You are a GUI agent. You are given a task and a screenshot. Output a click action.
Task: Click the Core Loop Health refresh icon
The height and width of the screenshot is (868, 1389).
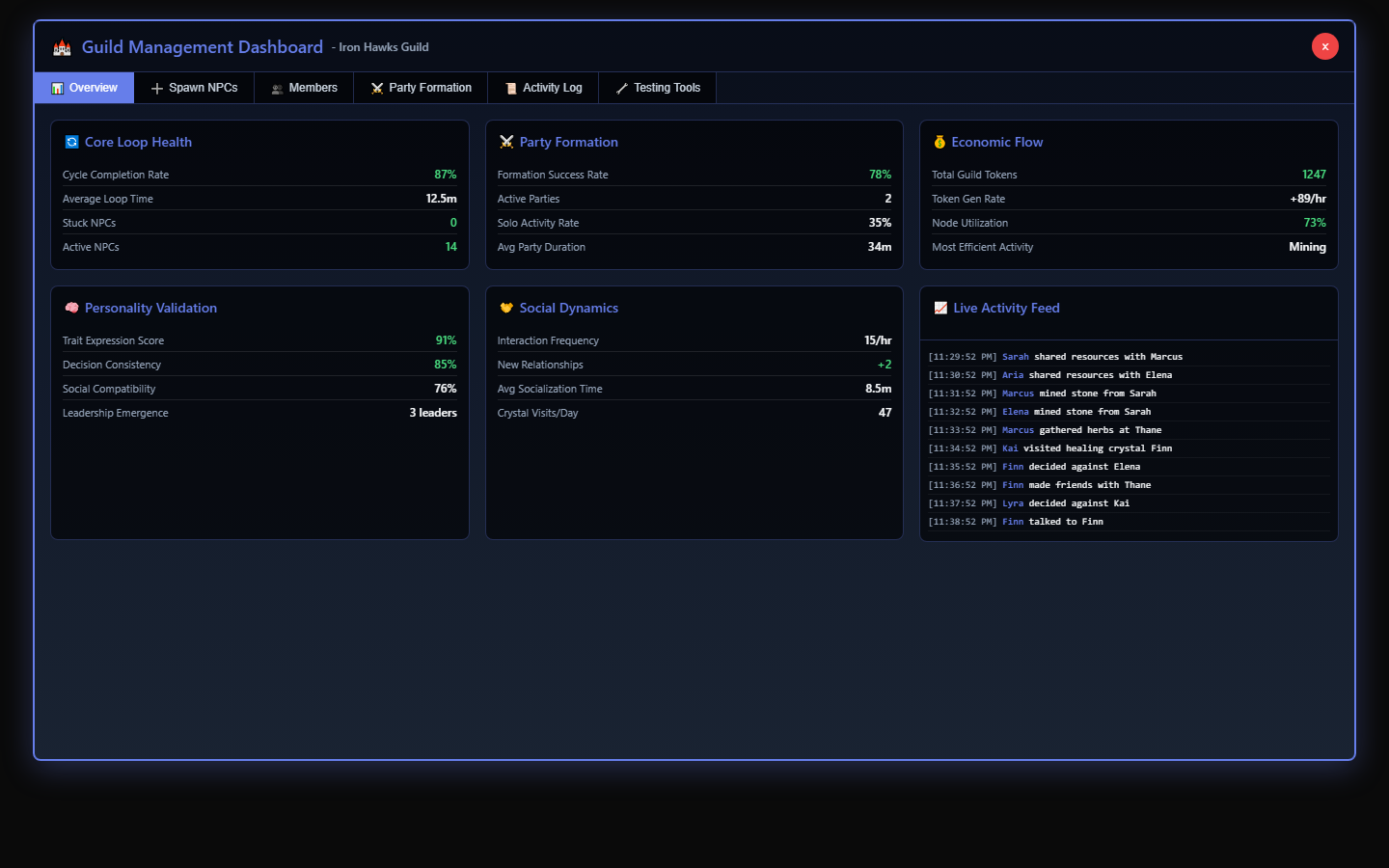pos(71,142)
